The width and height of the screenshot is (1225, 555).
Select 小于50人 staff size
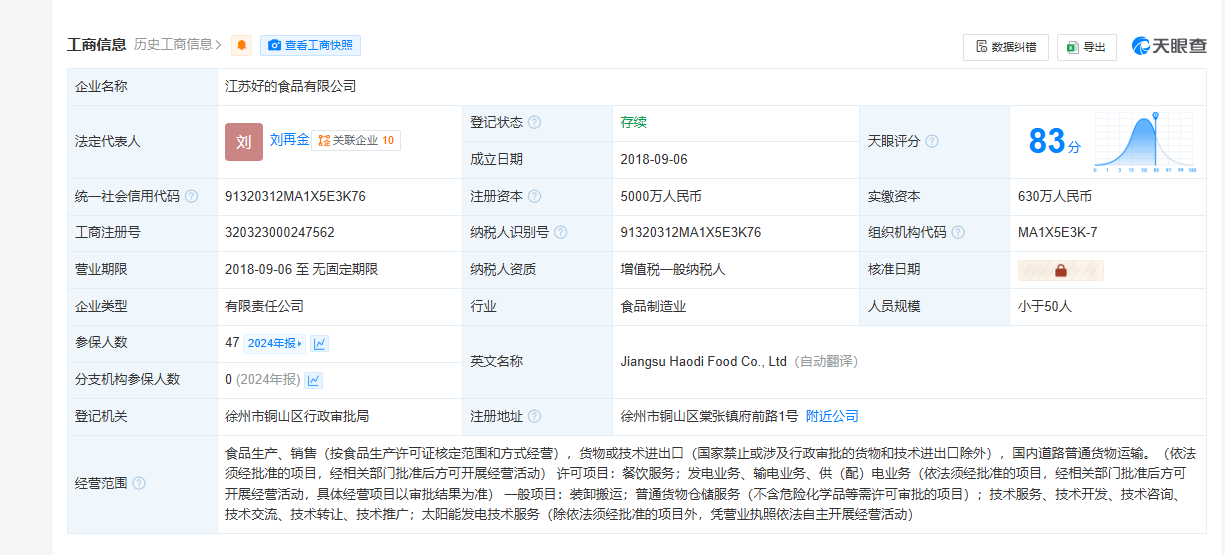pyautogui.click(x=1045, y=307)
